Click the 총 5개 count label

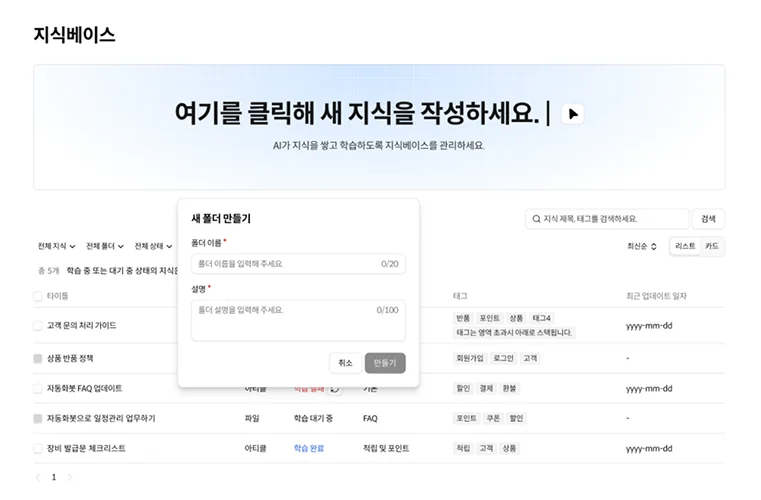tap(49, 271)
